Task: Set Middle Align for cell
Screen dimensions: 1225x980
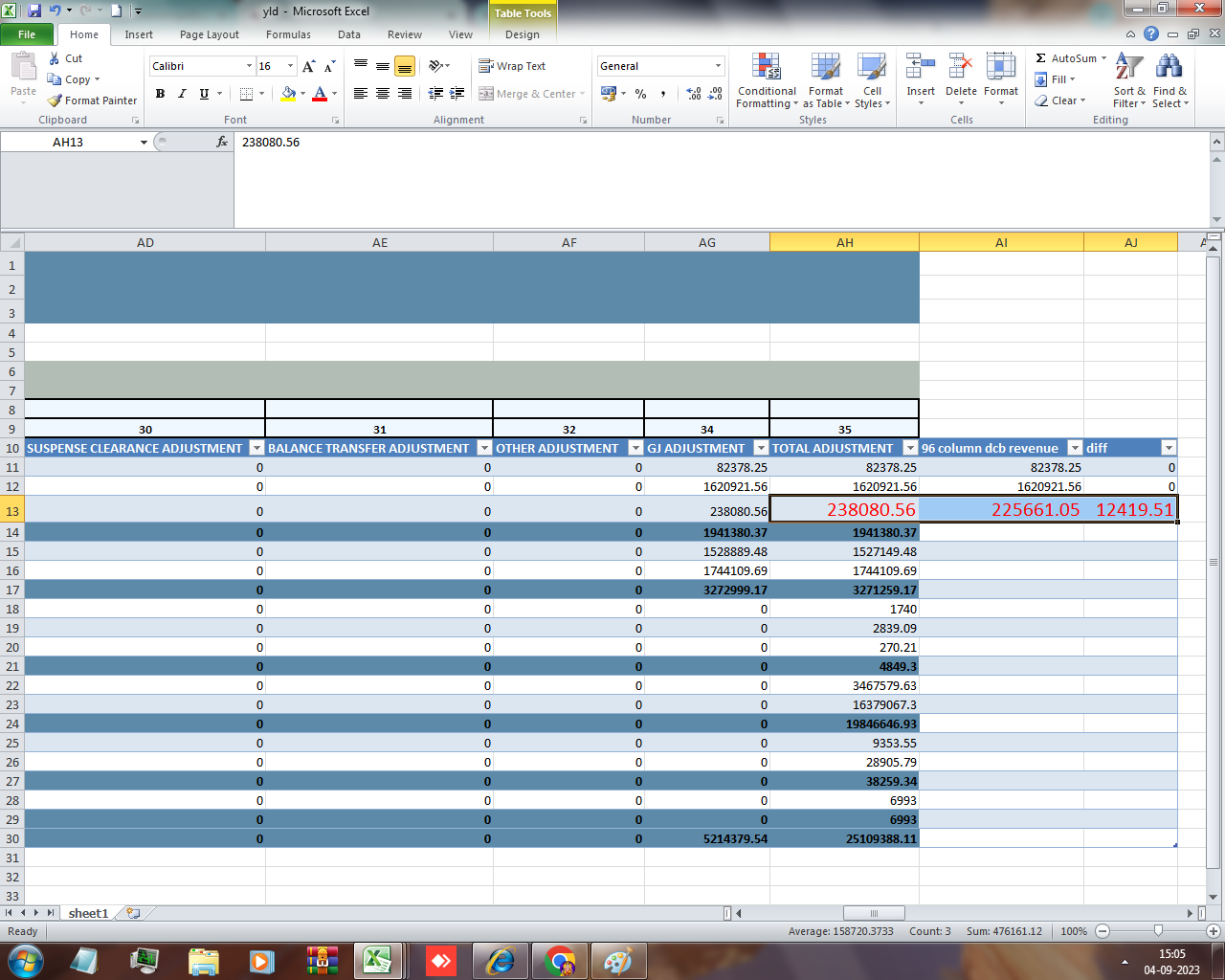Action: (383, 66)
